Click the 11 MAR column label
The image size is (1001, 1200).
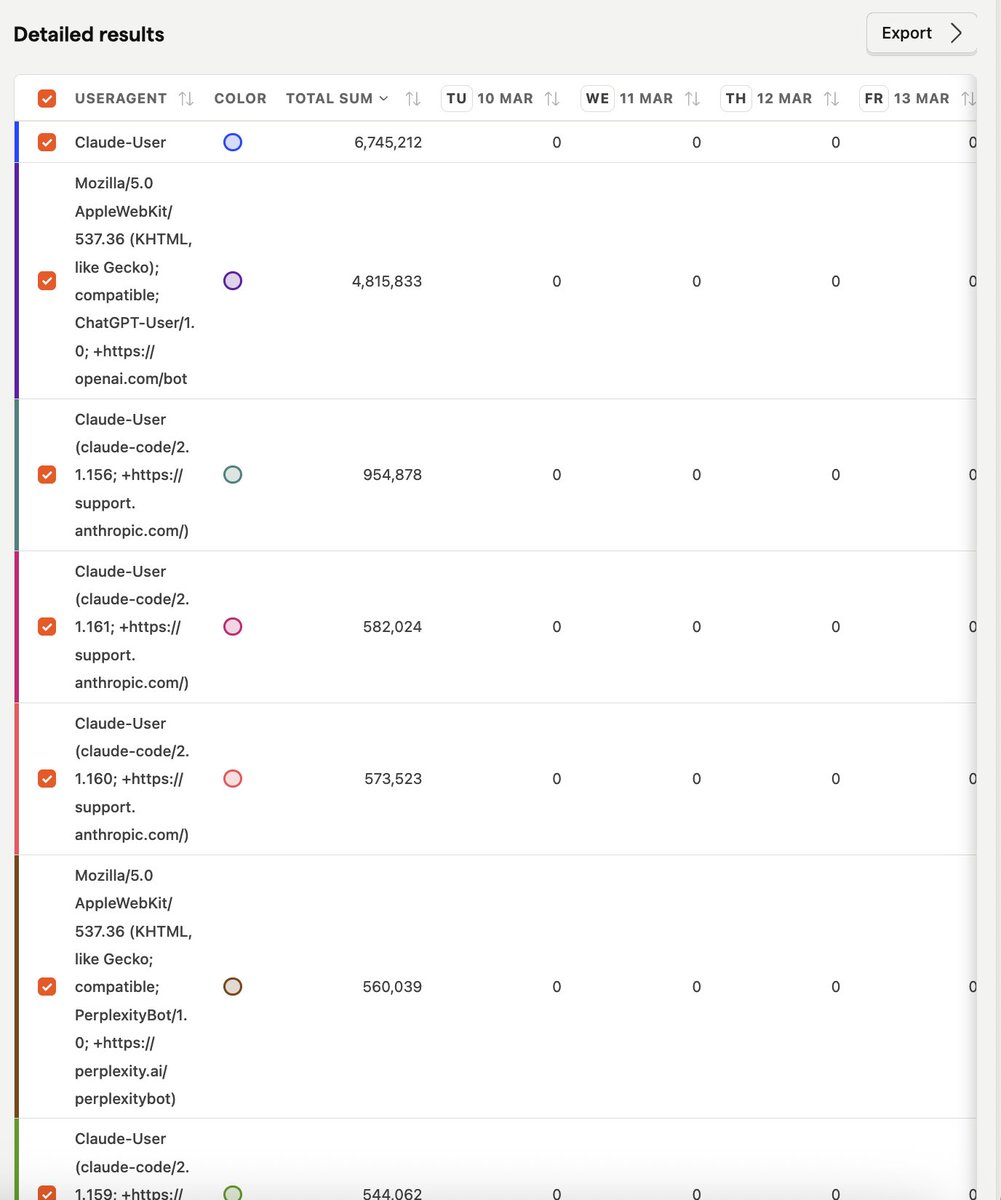[646, 98]
